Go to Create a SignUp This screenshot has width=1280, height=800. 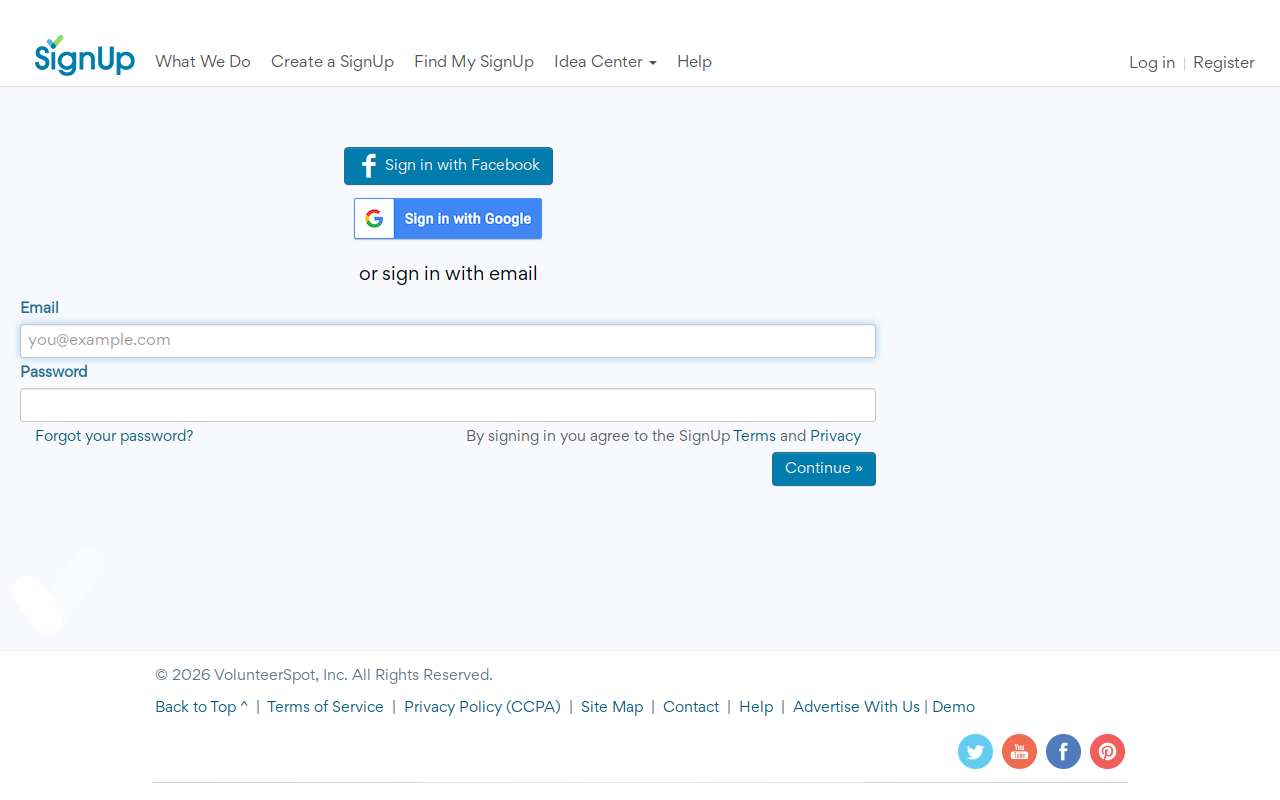point(332,62)
